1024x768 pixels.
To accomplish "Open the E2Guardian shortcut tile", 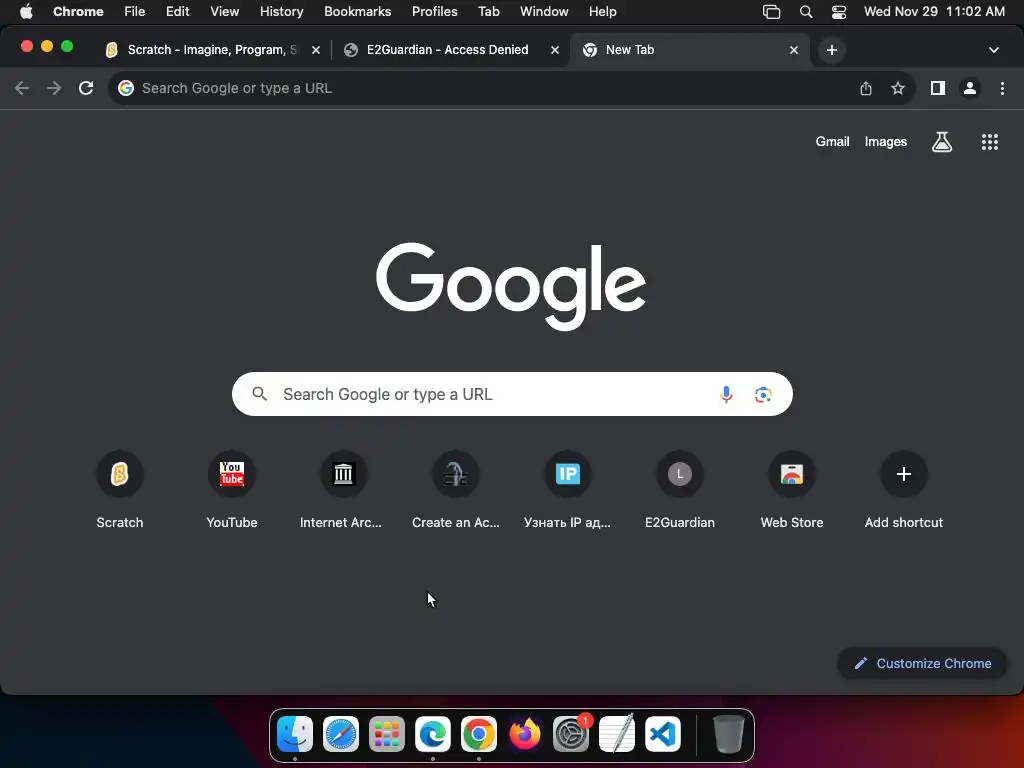I will (x=680, y=490).
